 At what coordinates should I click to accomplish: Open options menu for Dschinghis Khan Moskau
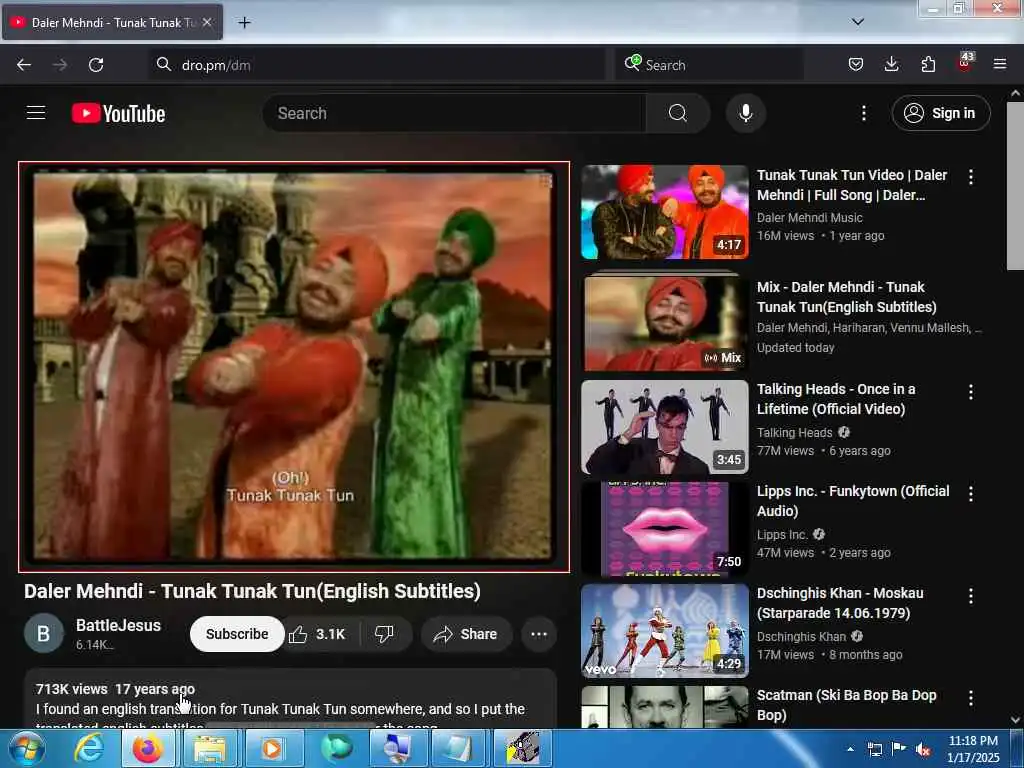click(970, 595)
